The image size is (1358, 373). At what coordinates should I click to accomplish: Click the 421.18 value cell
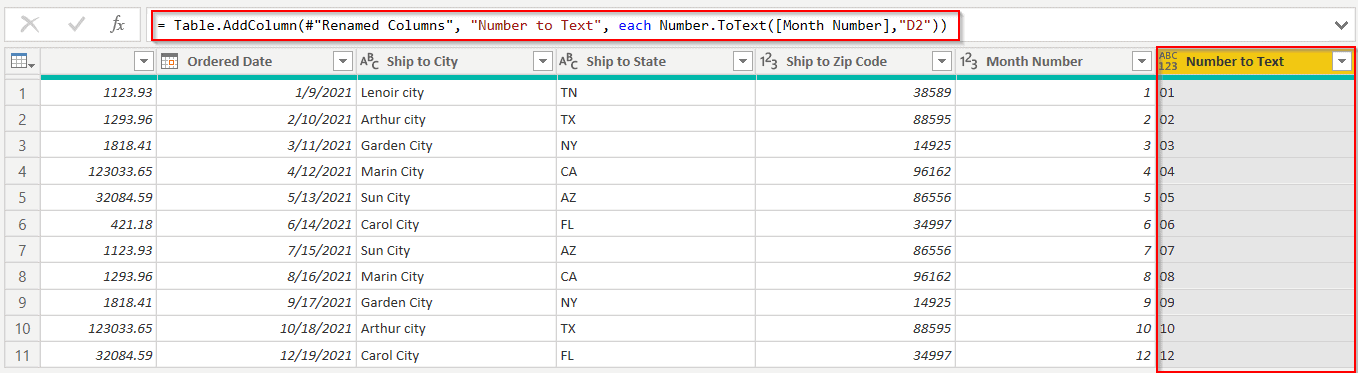click(98, 224)
